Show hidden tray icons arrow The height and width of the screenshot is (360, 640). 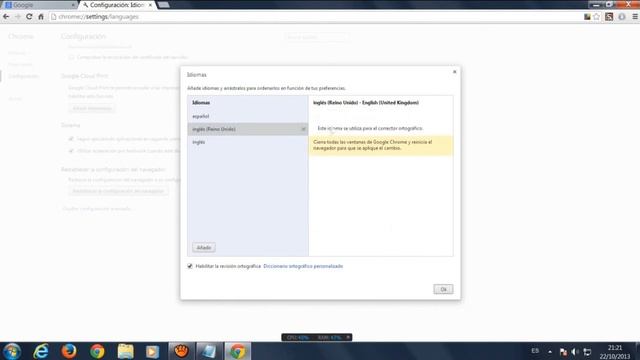(550, 351)
